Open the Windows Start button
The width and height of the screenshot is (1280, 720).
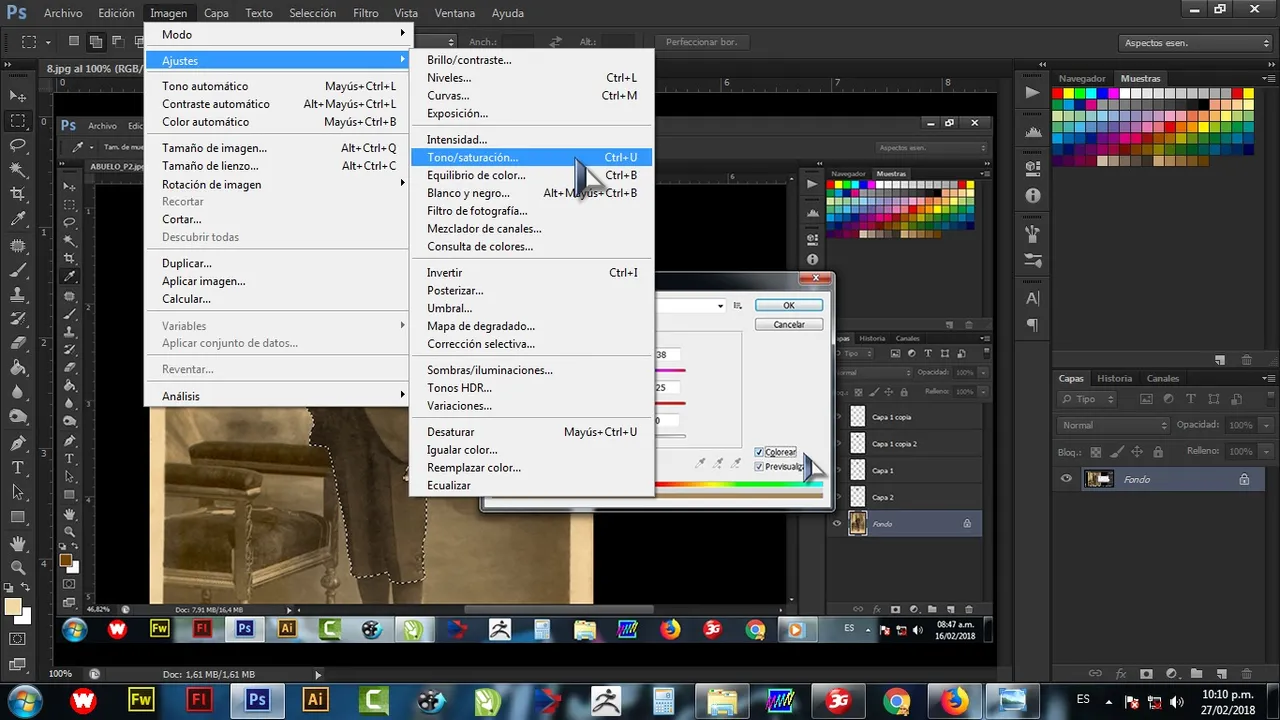pyautogui.click(x=23, y=700)
